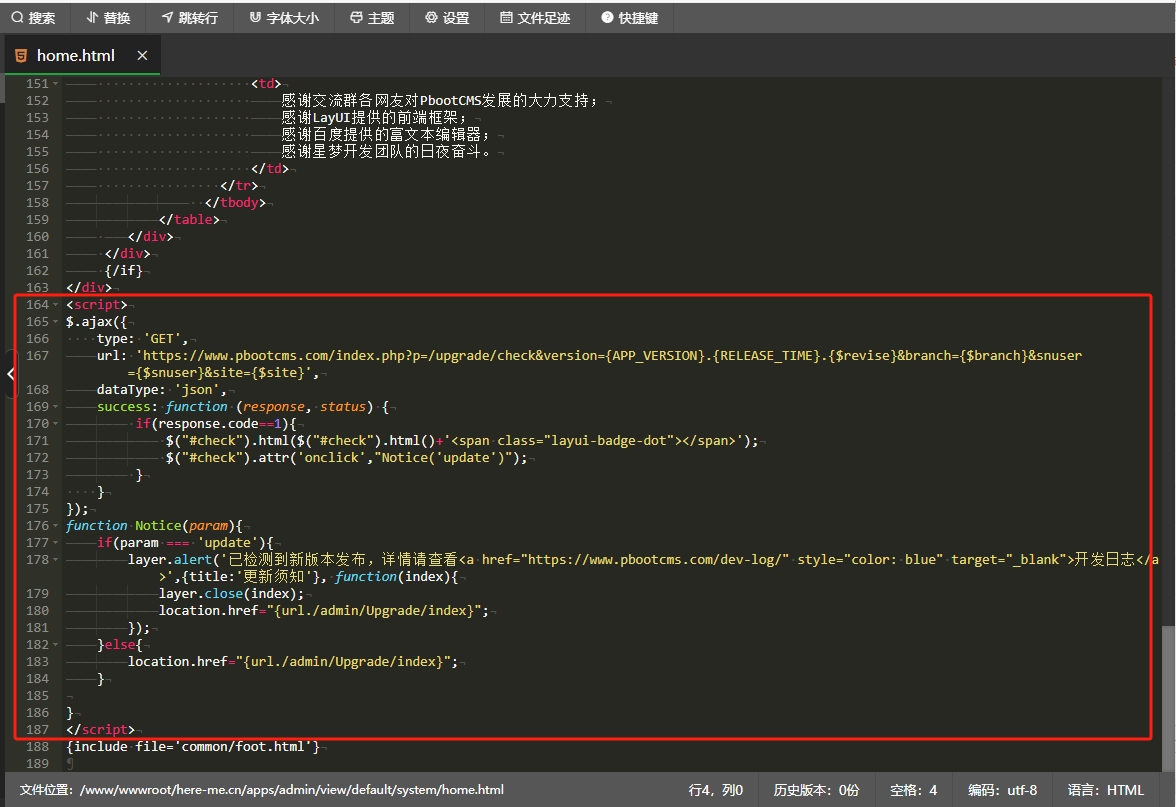Click dataType: 'json' line
The image size is (1176, 807).
pyautogui.click(x=161, y=389)
